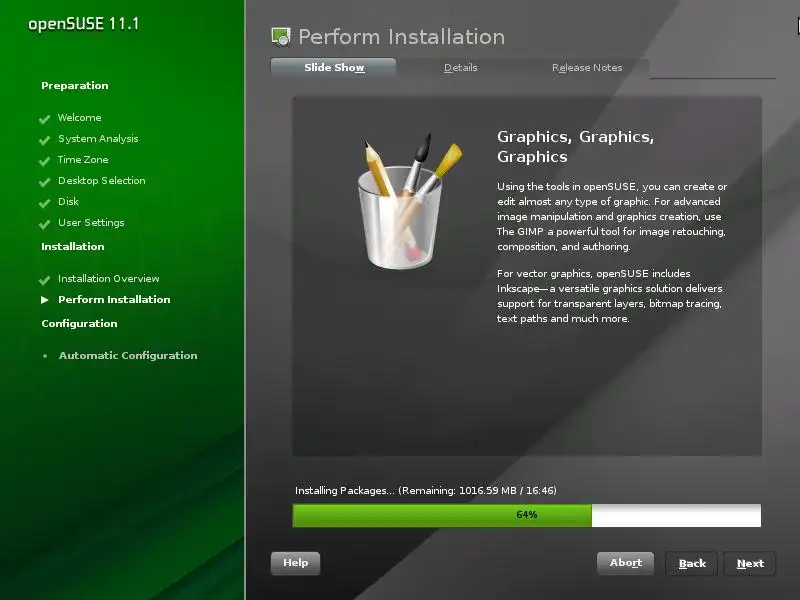Screen dimensions: 800x600
Task: Click the openSUSE 11.1 title
Action: (84, 24)
